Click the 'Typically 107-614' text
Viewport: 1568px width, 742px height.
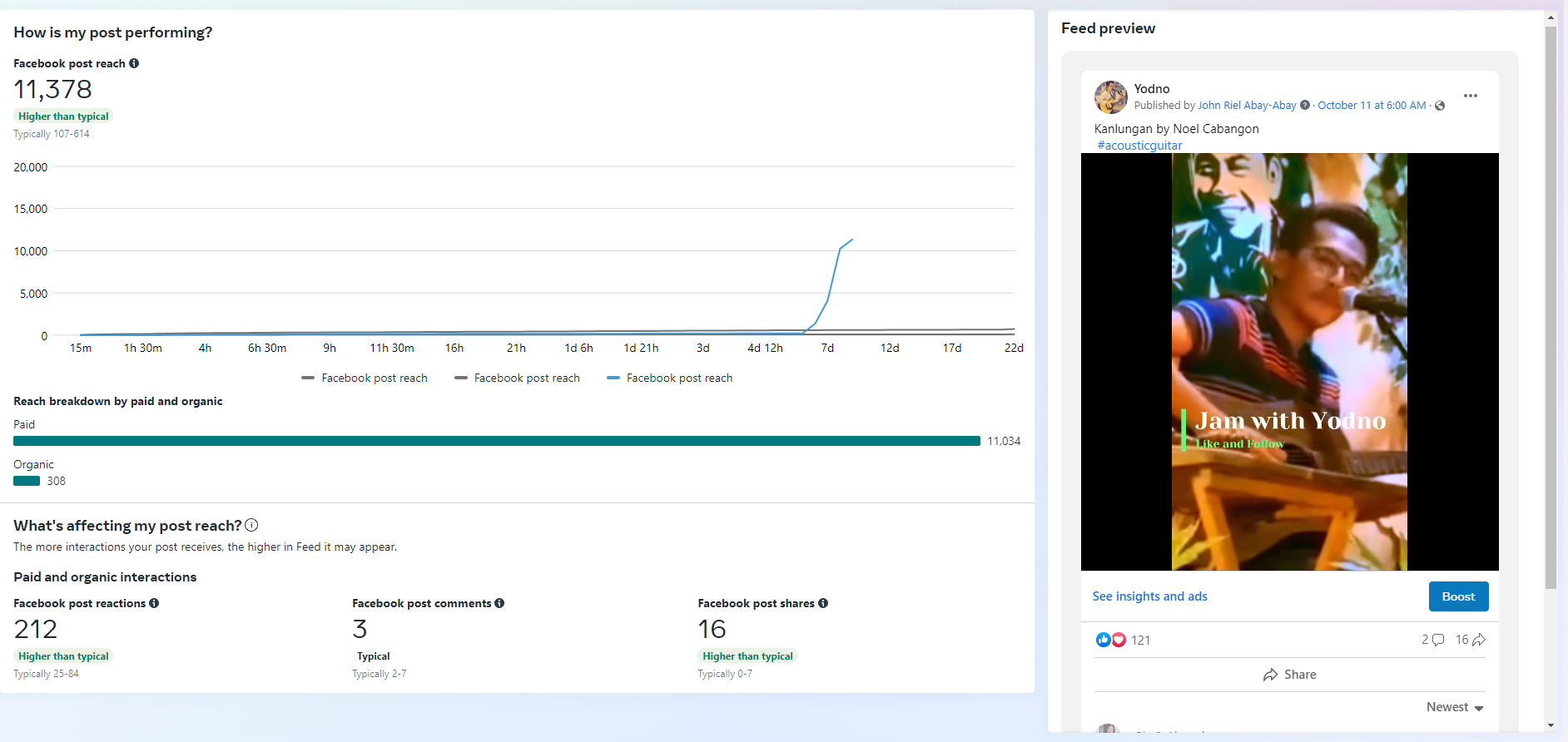click(x=52, y=134)
